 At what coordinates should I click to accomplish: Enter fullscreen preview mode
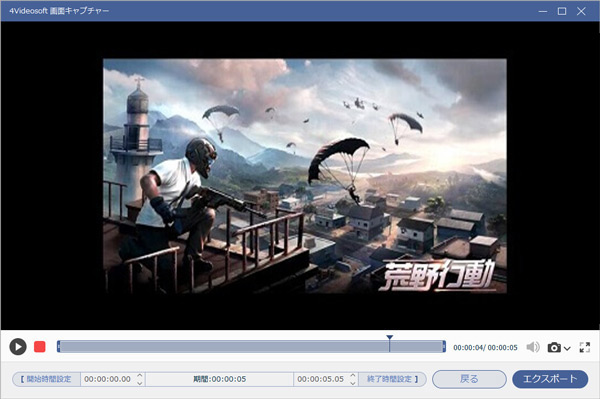(x=585, y=347)
